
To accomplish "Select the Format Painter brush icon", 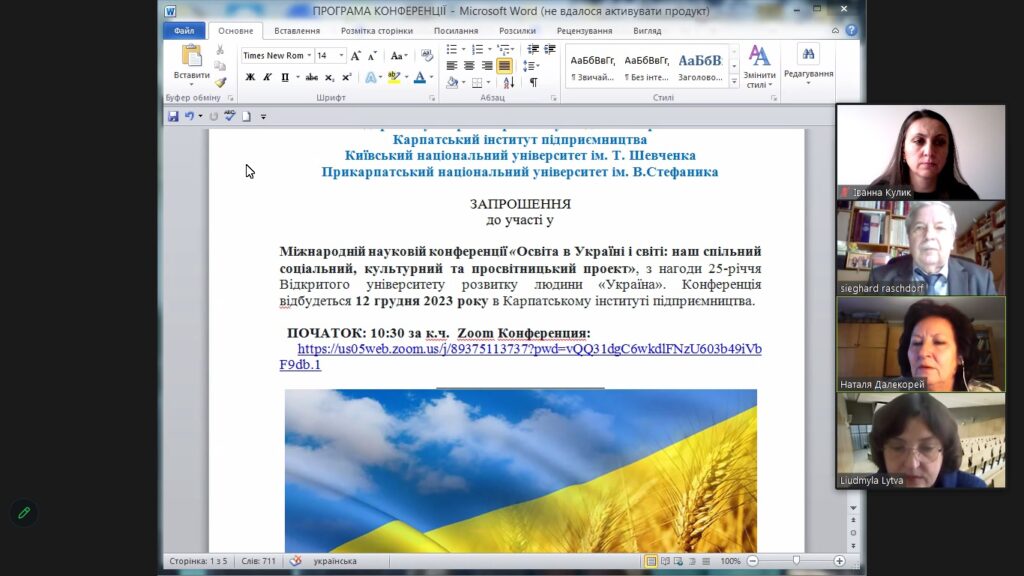I will tap(220, 82).
